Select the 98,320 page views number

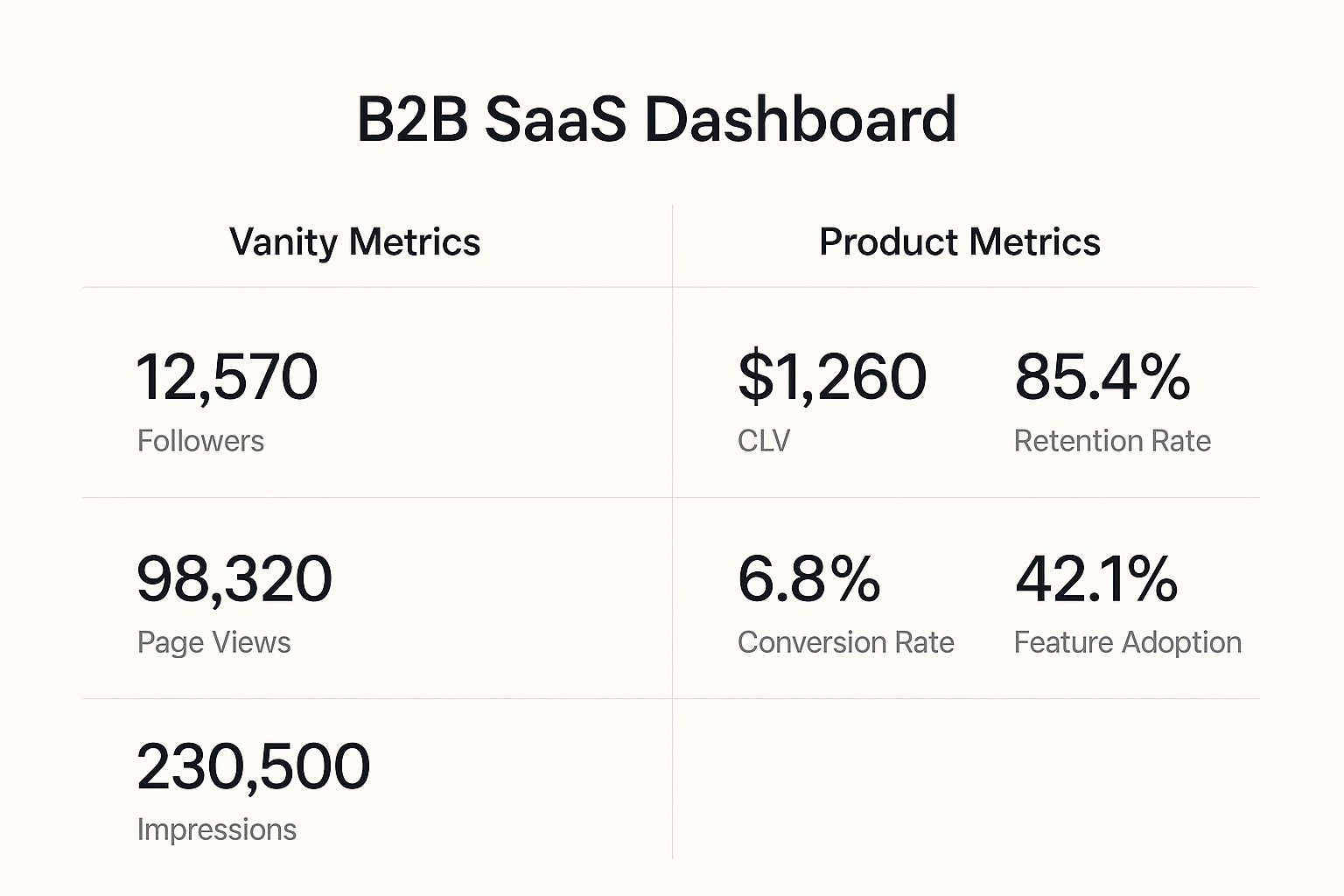(x=234, y=579)
